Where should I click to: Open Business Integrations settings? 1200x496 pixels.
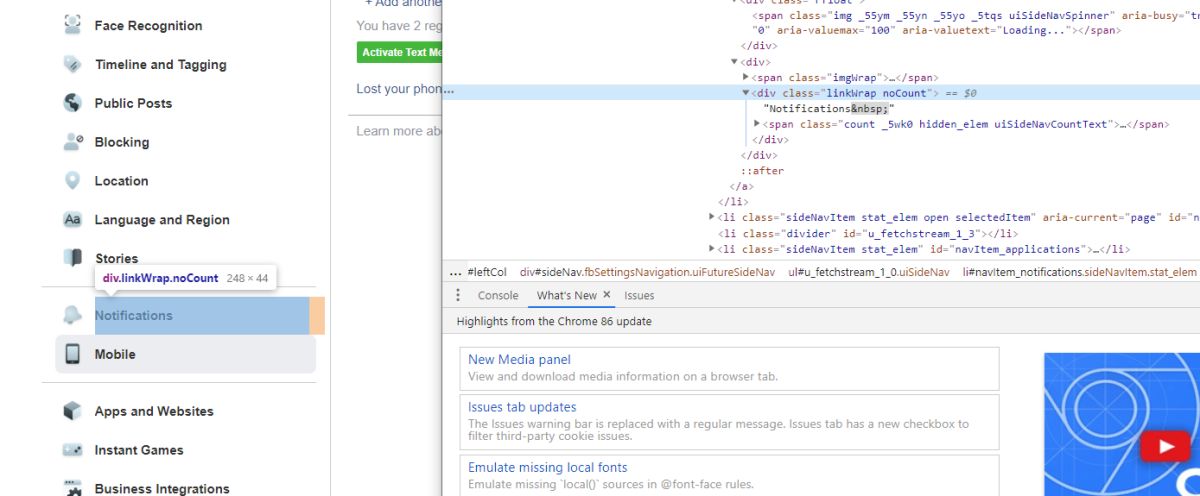[x=162, y=488]
